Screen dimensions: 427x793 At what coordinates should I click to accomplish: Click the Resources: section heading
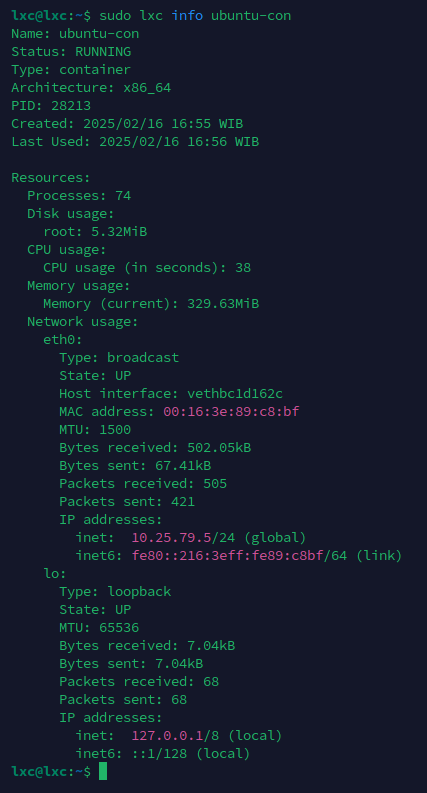point(51,178)
